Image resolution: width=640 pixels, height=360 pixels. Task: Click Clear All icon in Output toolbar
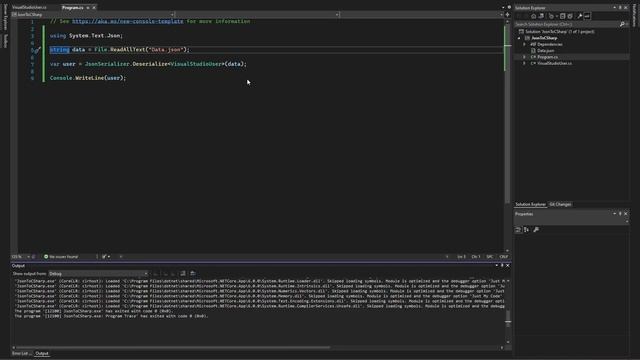[x=183, y=273]
